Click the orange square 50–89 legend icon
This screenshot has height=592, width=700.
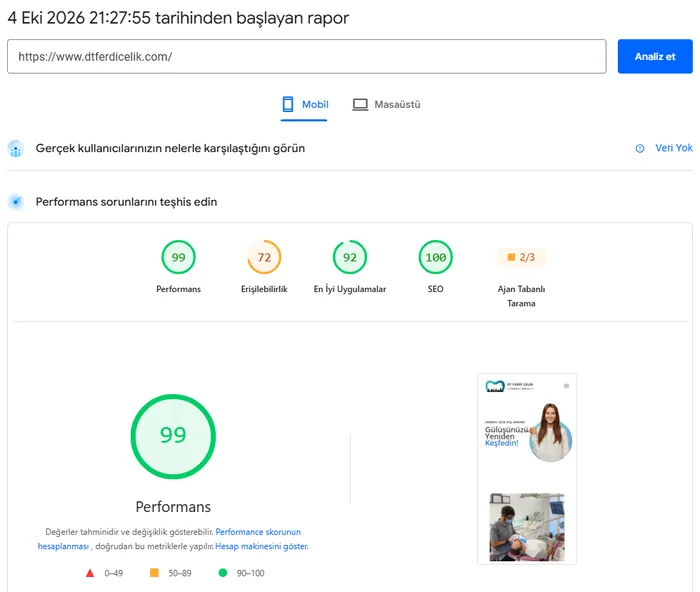154,572
